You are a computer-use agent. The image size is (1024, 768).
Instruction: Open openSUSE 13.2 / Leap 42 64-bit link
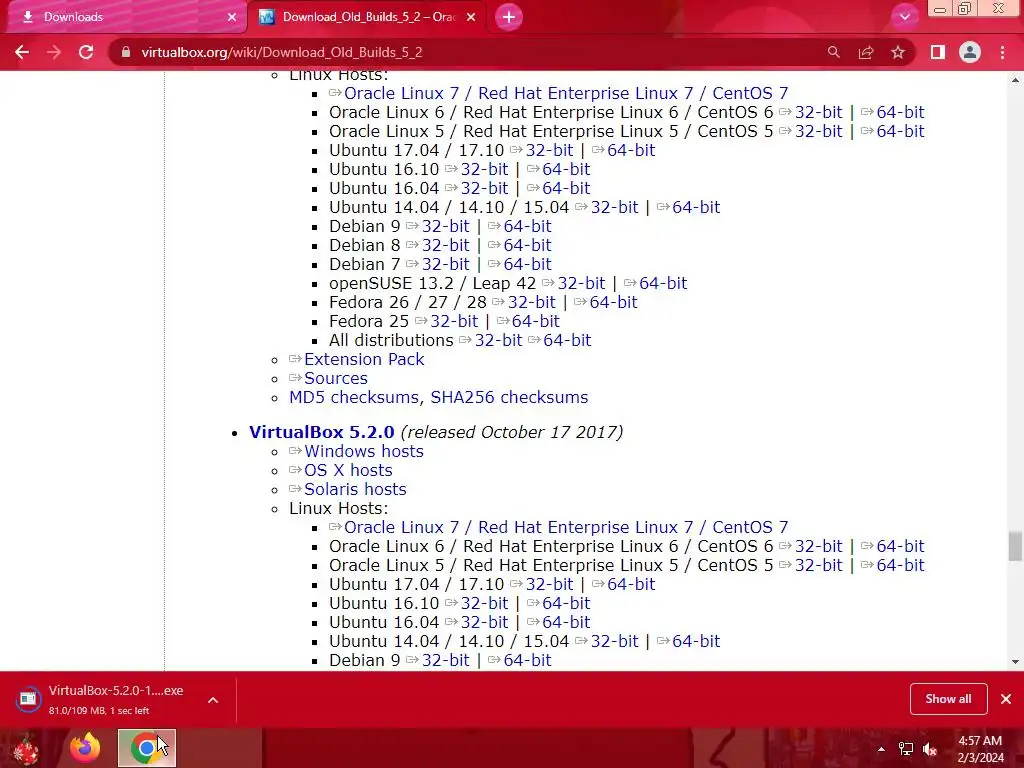[663, 283]
